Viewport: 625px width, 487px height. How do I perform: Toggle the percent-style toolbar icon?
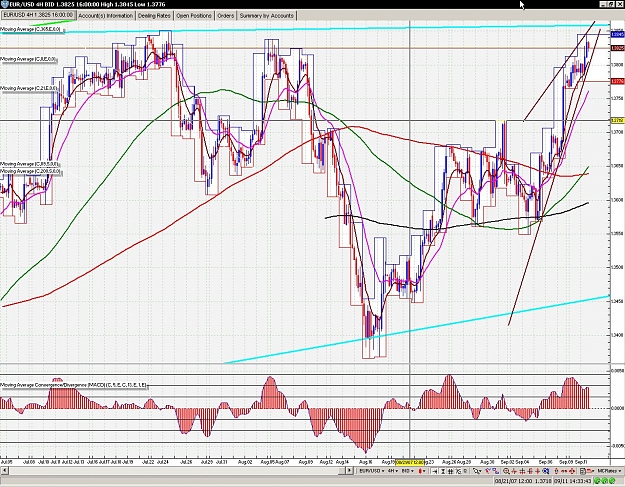(x=458, y=471)
